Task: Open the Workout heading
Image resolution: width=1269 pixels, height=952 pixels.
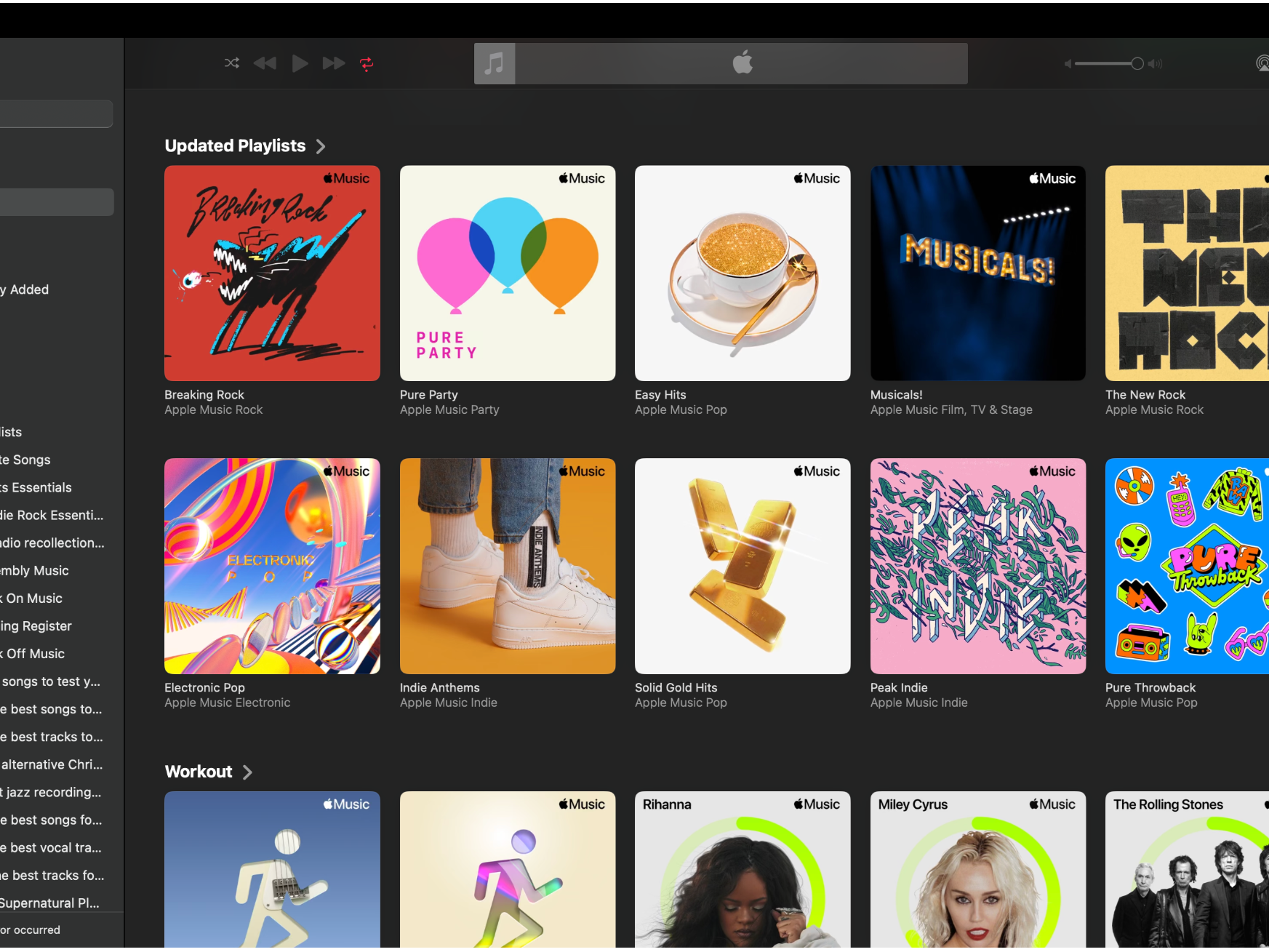Action: point(199,772)
